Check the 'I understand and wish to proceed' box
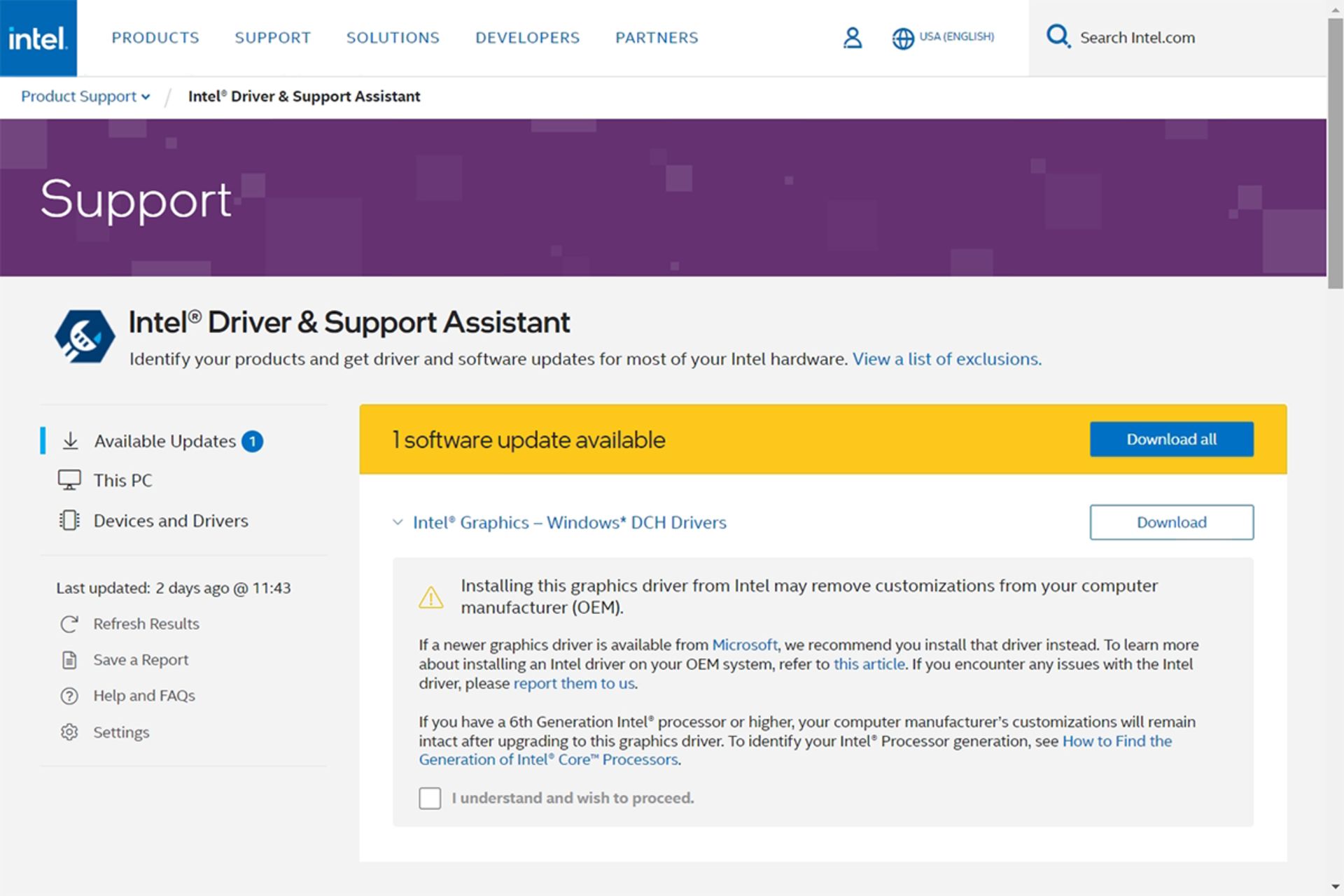The image size is (1344, 896). pos(430,798)
